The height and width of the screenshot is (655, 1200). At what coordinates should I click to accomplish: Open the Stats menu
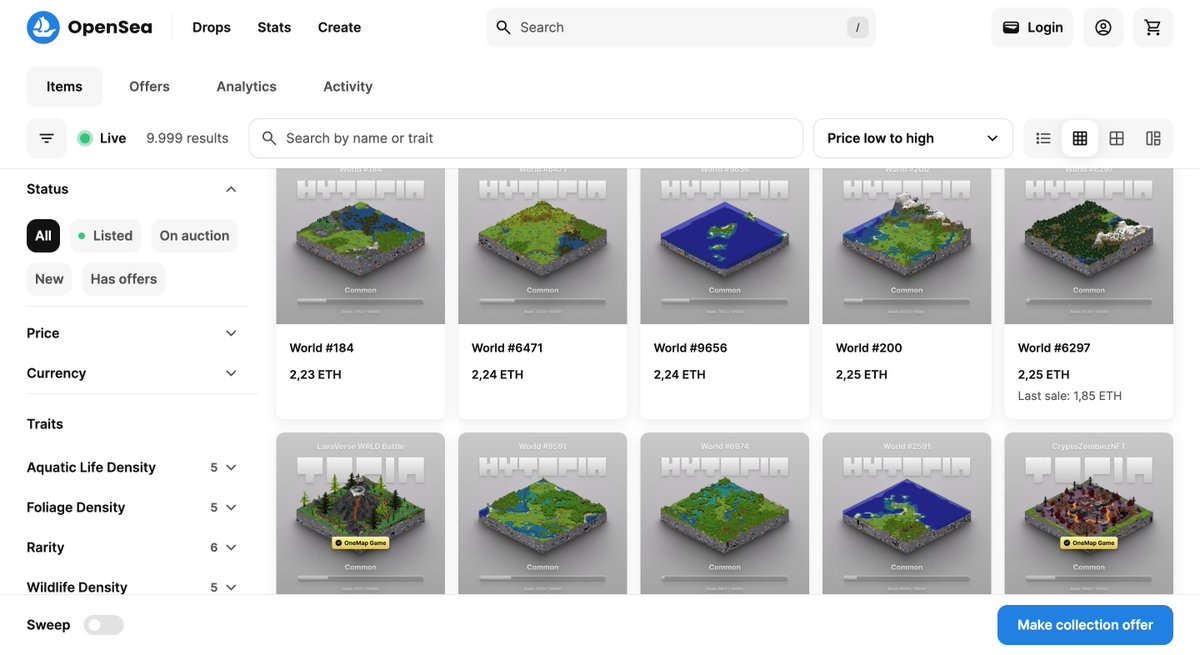point(274,27)
